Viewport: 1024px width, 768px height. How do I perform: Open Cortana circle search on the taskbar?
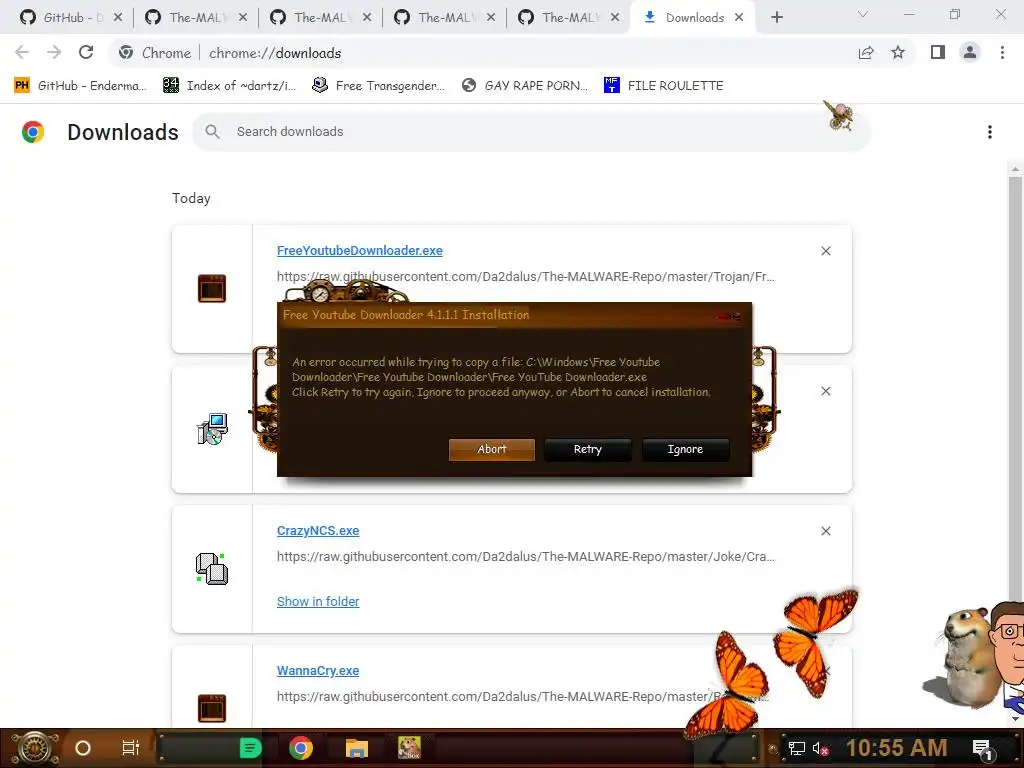coord(83,748)
